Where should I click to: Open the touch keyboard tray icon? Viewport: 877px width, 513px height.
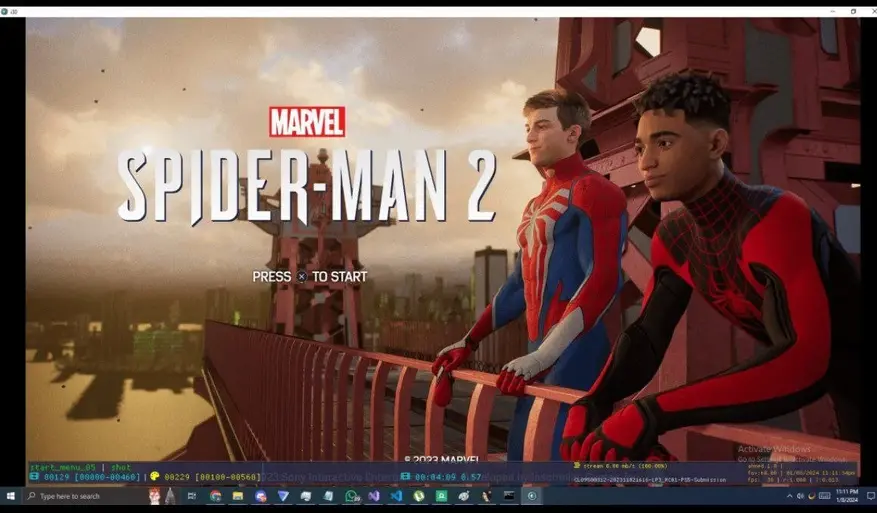point(824,496)
